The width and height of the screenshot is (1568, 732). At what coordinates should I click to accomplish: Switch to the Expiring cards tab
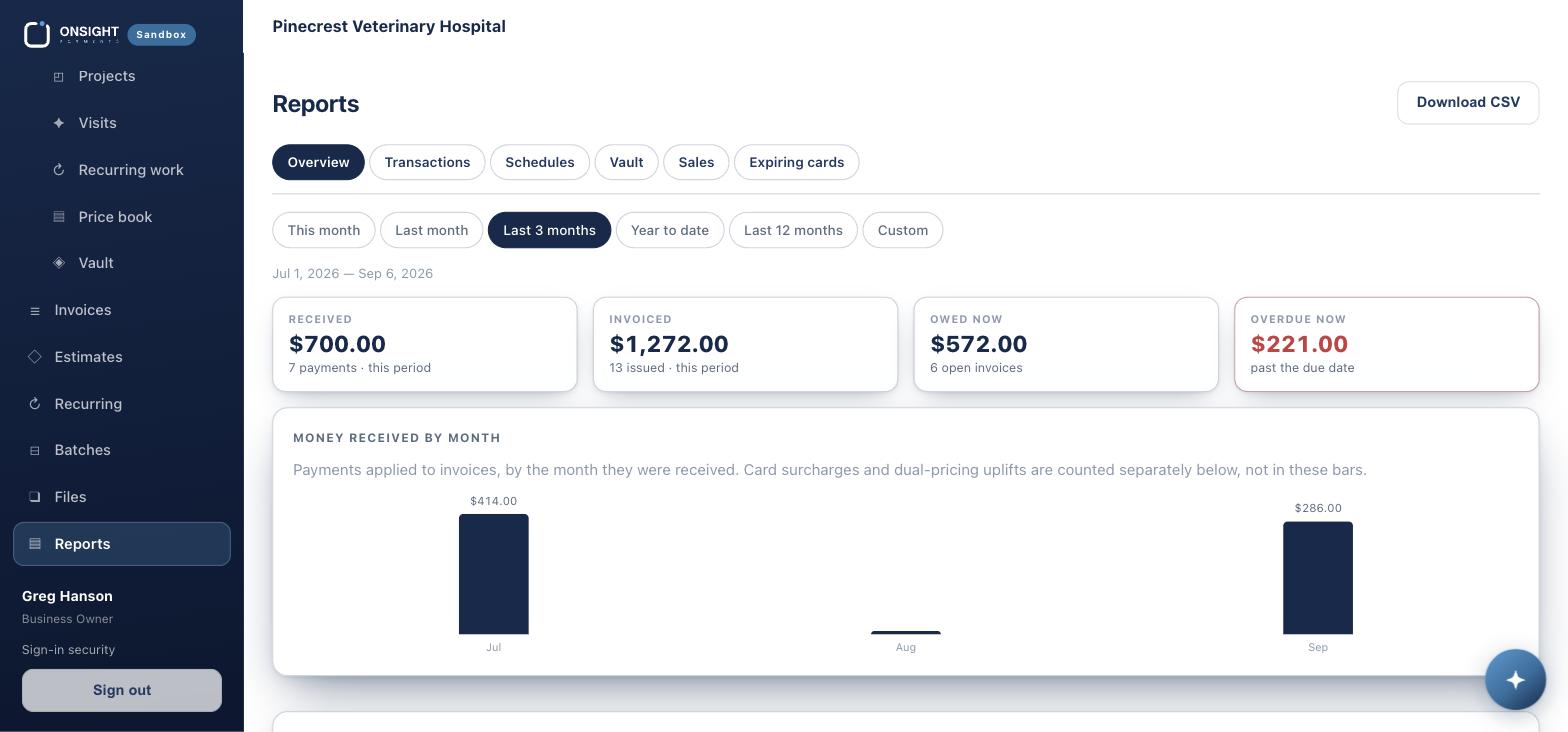pyautogui.click(x=796, y=162)
